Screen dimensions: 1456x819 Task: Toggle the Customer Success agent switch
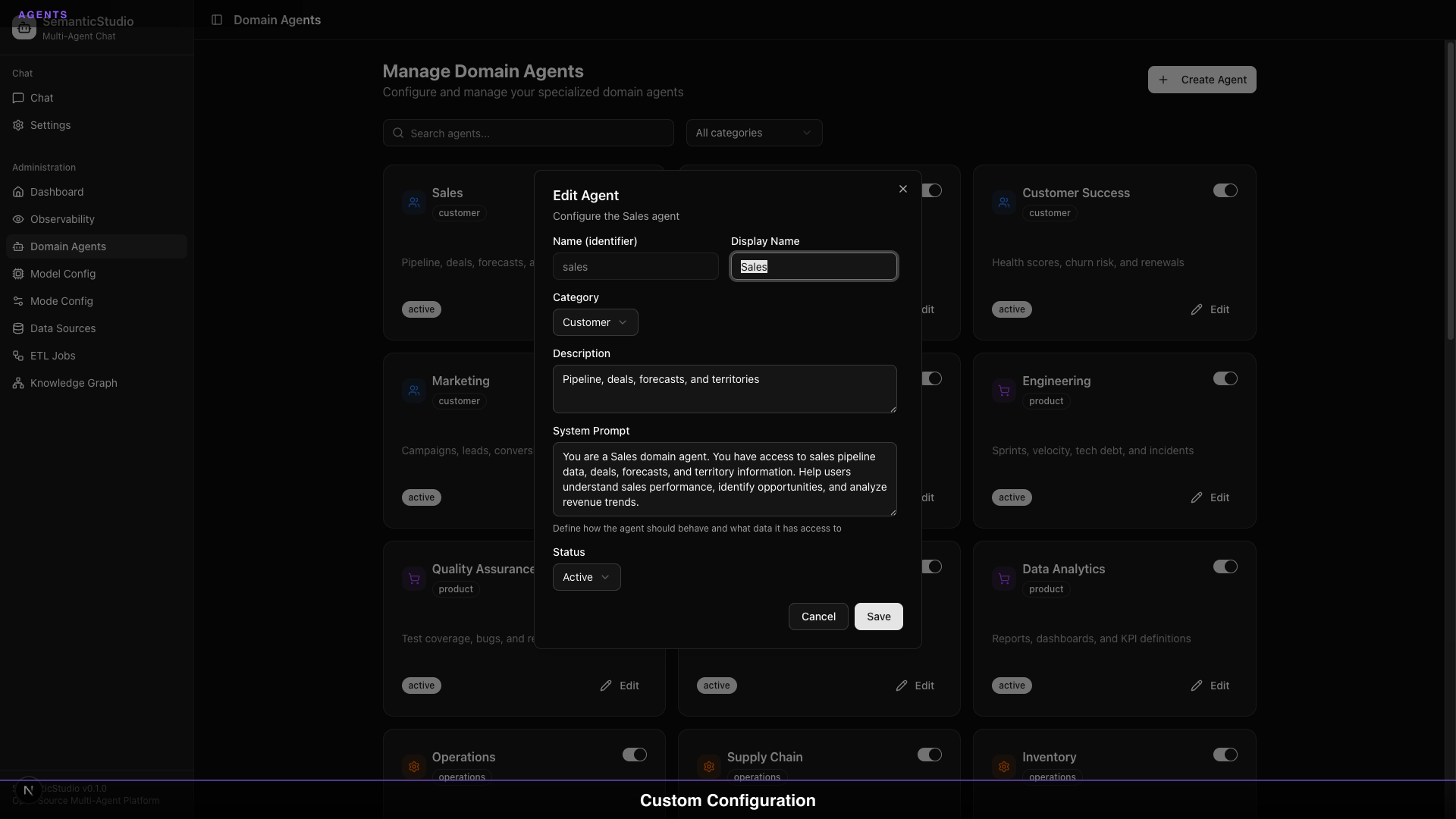1225,190
